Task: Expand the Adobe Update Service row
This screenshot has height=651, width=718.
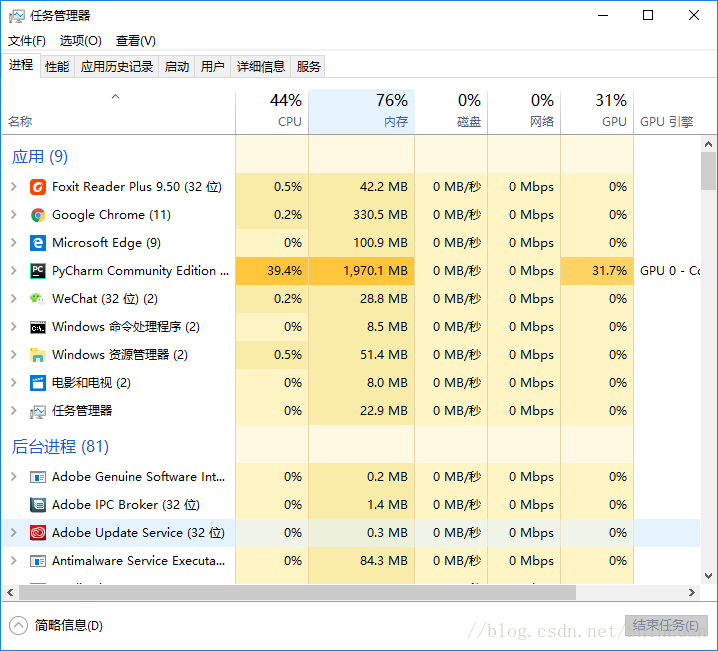Action: tap(14, 532)
